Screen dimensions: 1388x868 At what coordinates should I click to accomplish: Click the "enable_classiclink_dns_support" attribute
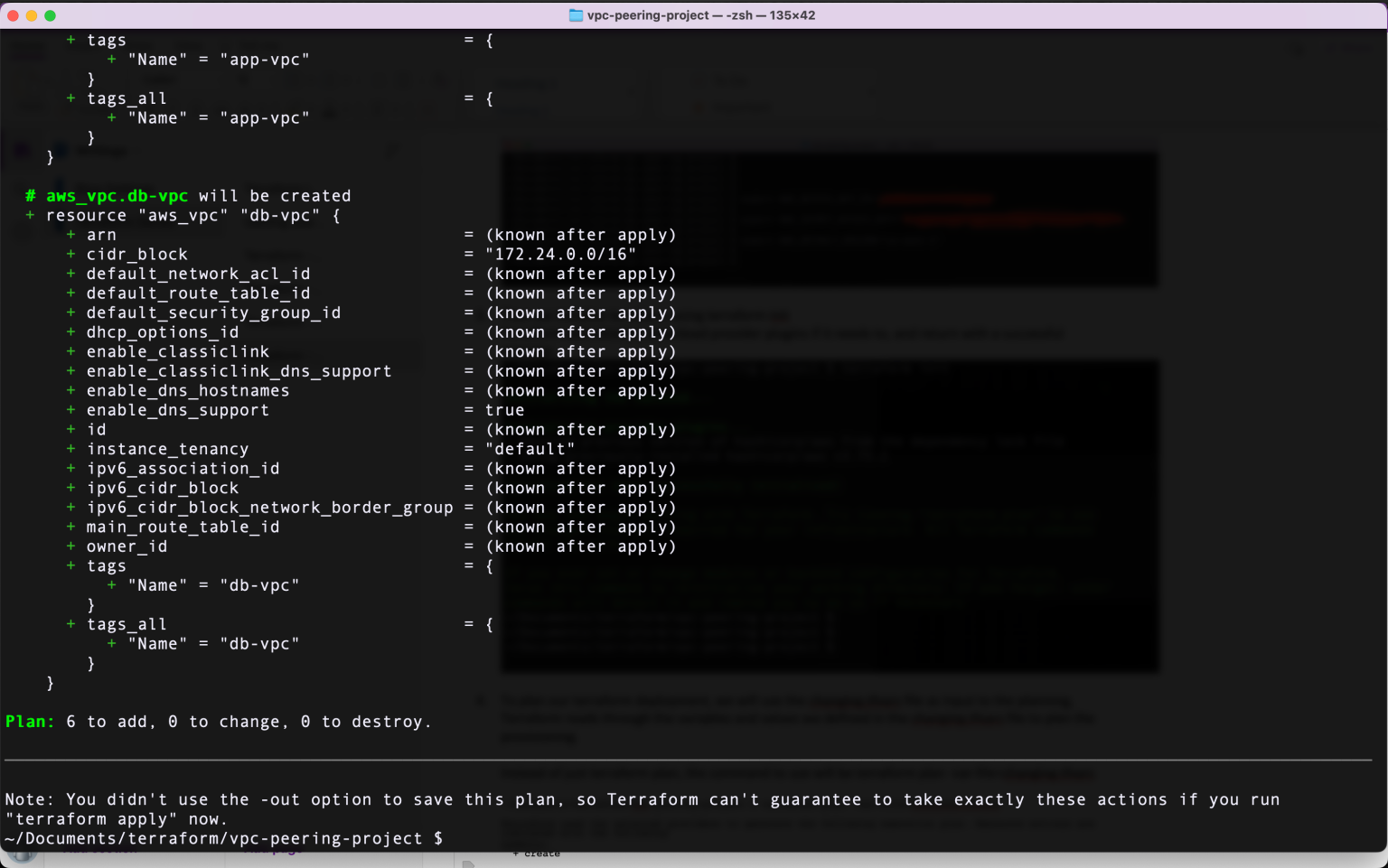coord(239,371)
